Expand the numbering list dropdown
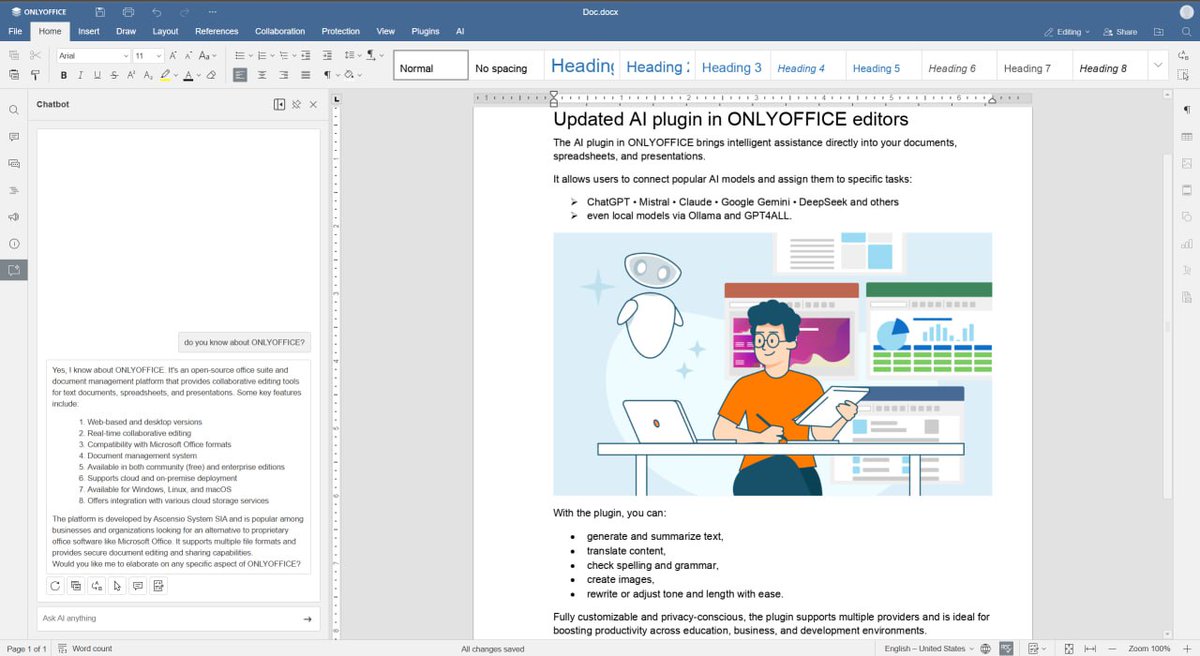 point(273,56)
